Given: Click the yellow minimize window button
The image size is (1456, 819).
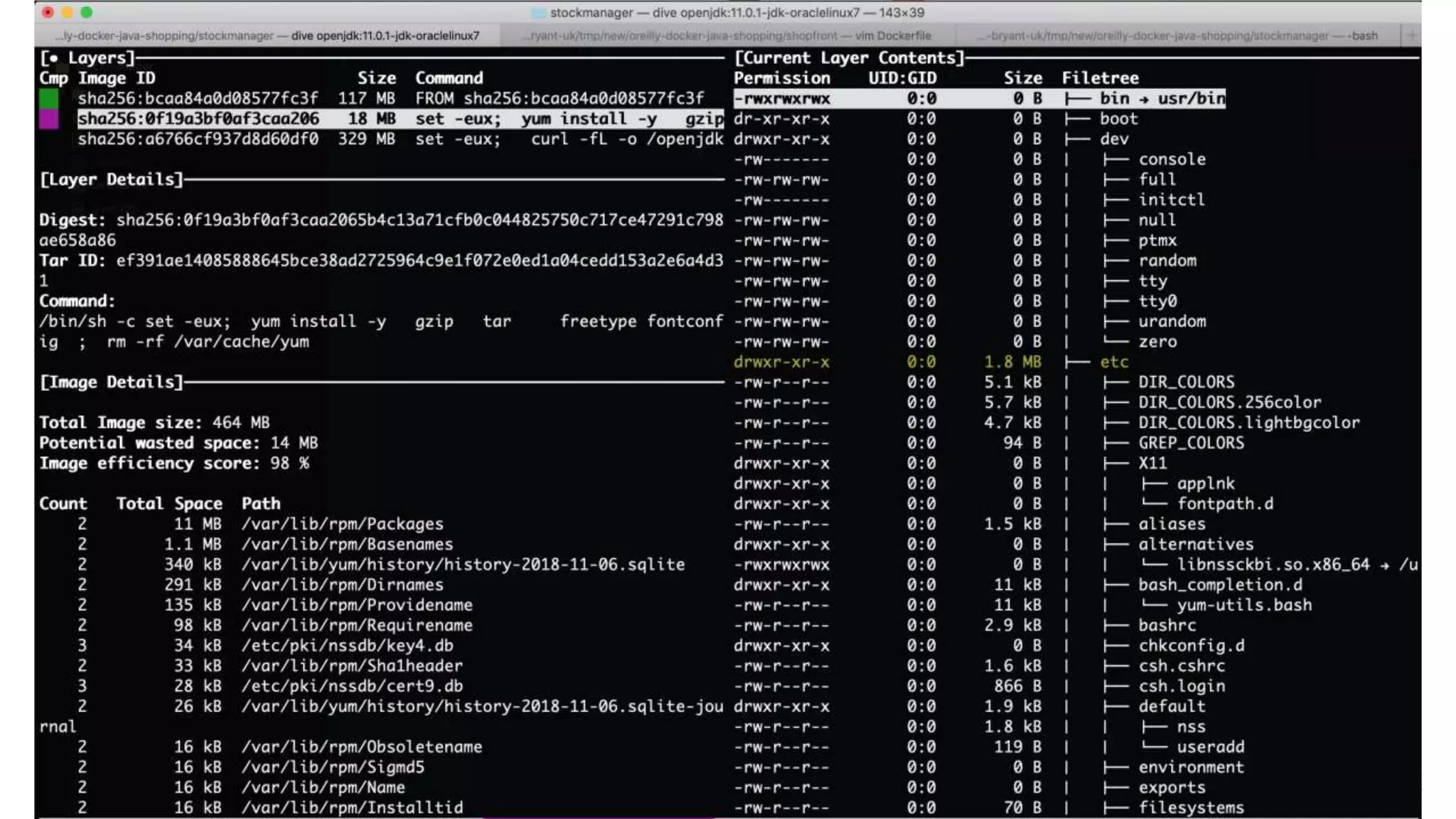Looking at the screenshot, I should click(x=68, y=12).
